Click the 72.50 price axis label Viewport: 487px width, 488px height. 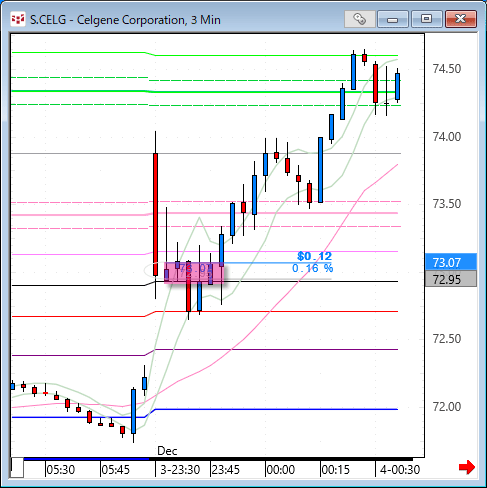(447, 339)
